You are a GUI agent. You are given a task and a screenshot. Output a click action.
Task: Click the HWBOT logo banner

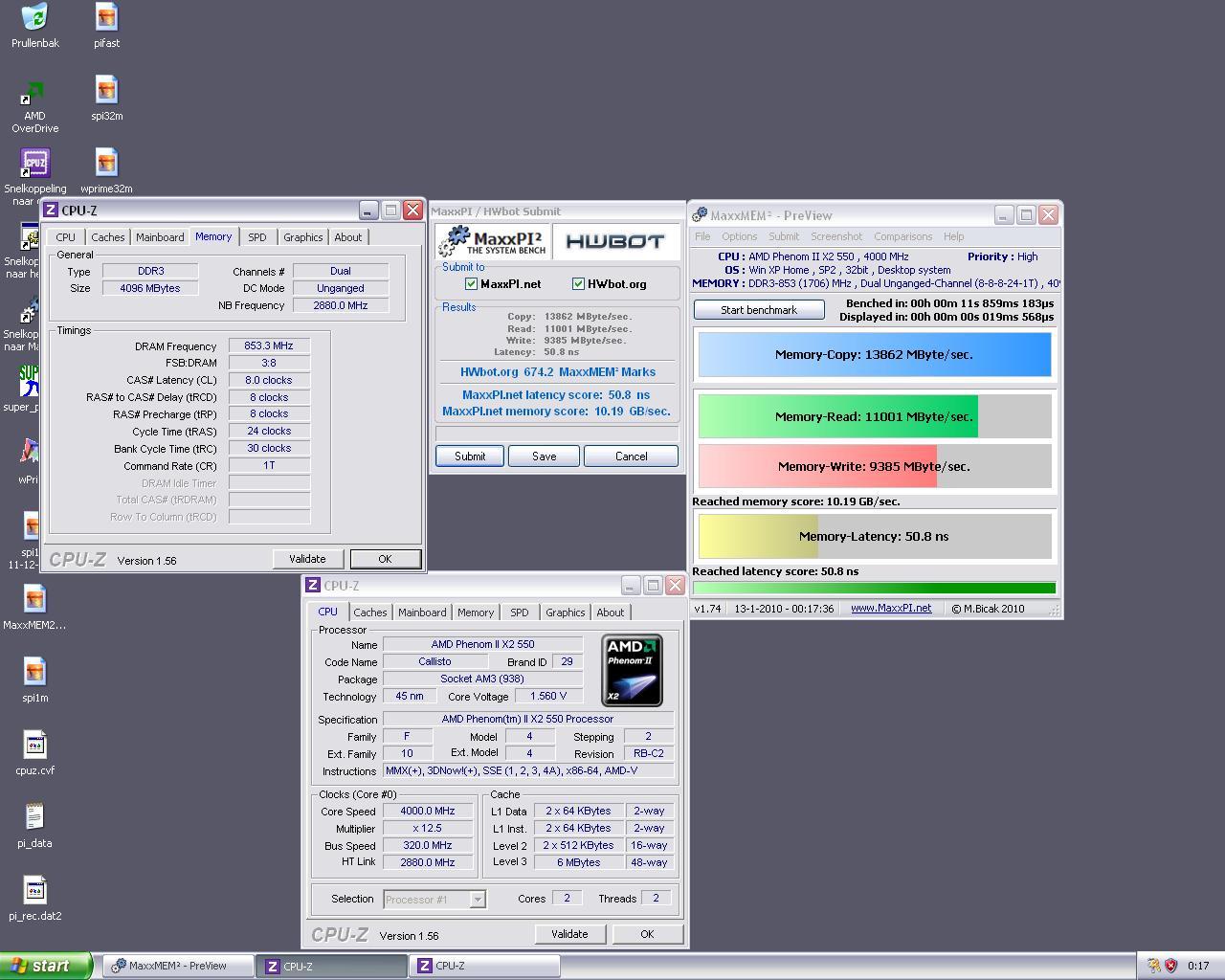point(615,241)
